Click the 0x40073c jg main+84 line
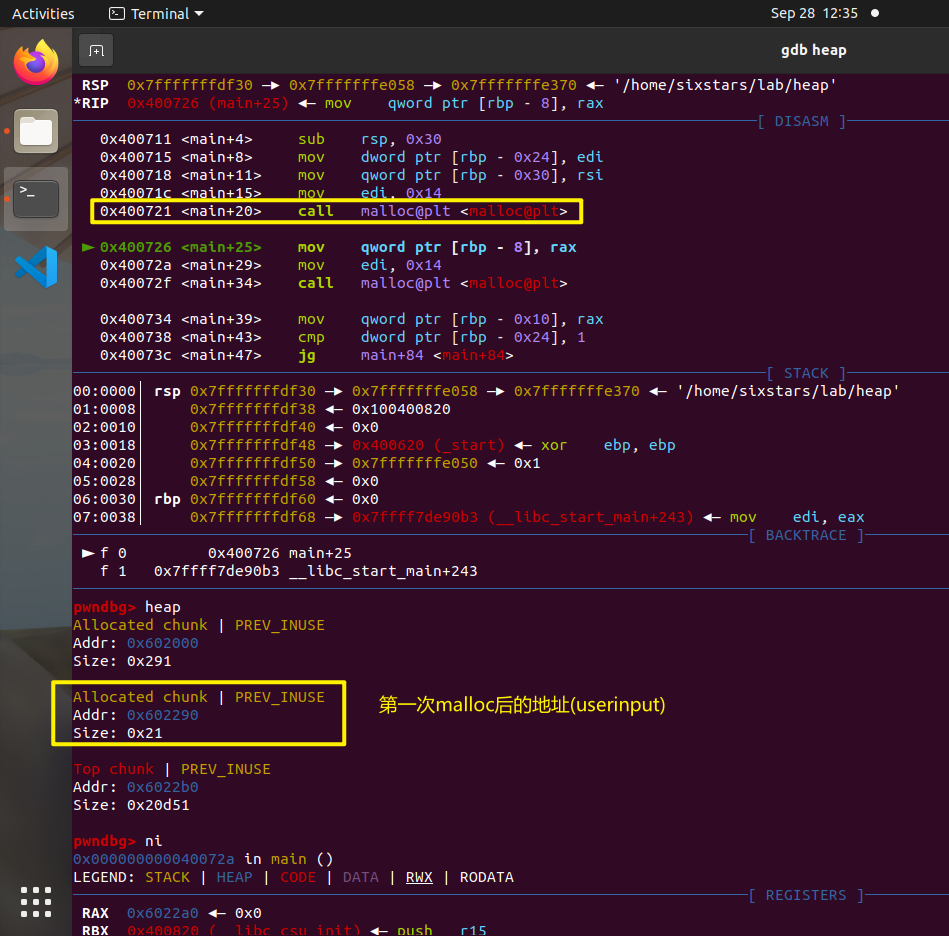Image resolution: width=949 pixels, height=936 pixels. 307,355
